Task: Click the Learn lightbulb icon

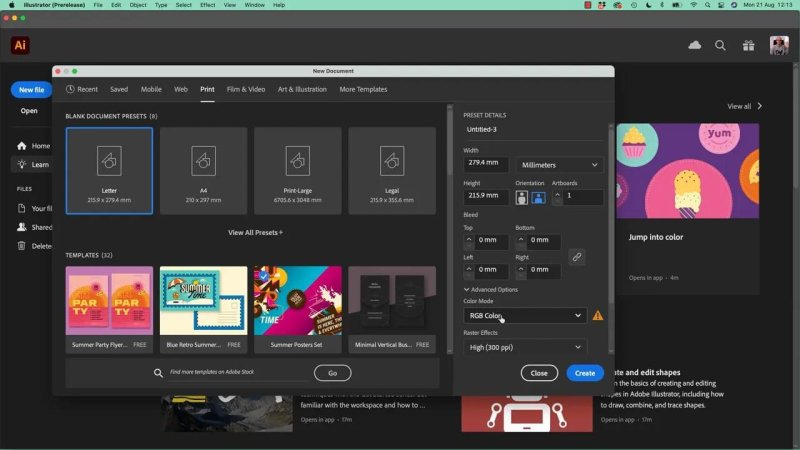Action: pyautogui.click(x=21, y=164)
